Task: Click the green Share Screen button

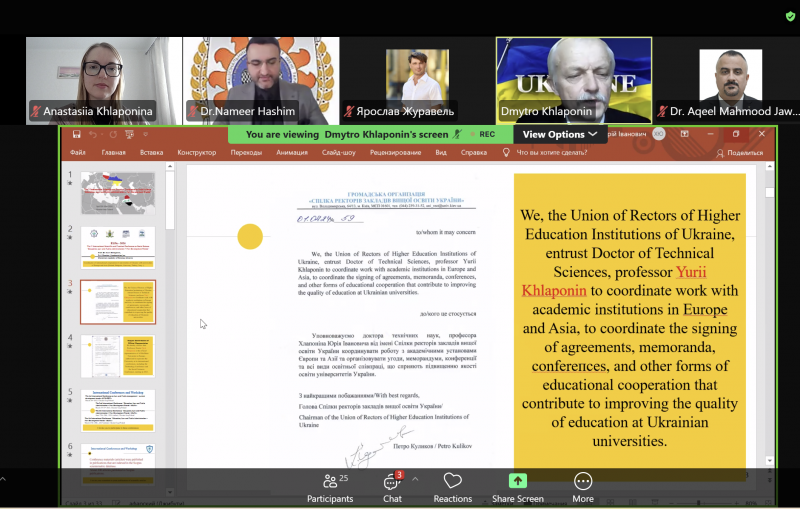Action: pos(517,486)
